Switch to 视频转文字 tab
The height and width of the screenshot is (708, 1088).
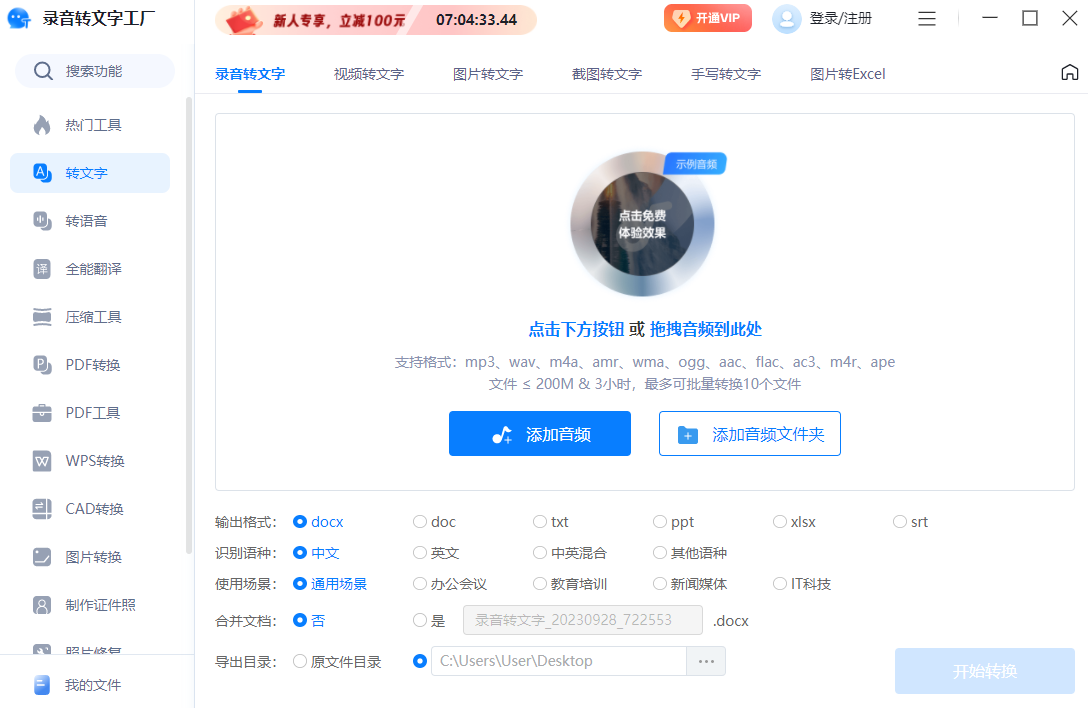click(368, 74)
